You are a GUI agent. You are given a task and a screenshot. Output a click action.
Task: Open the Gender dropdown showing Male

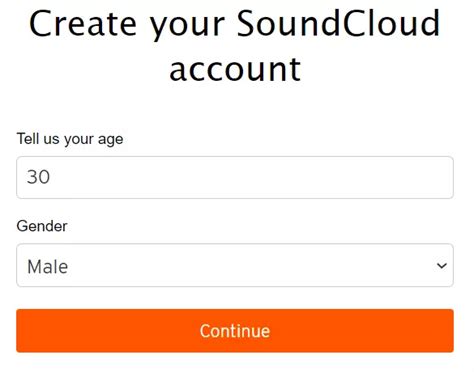(x=235, y=265)
